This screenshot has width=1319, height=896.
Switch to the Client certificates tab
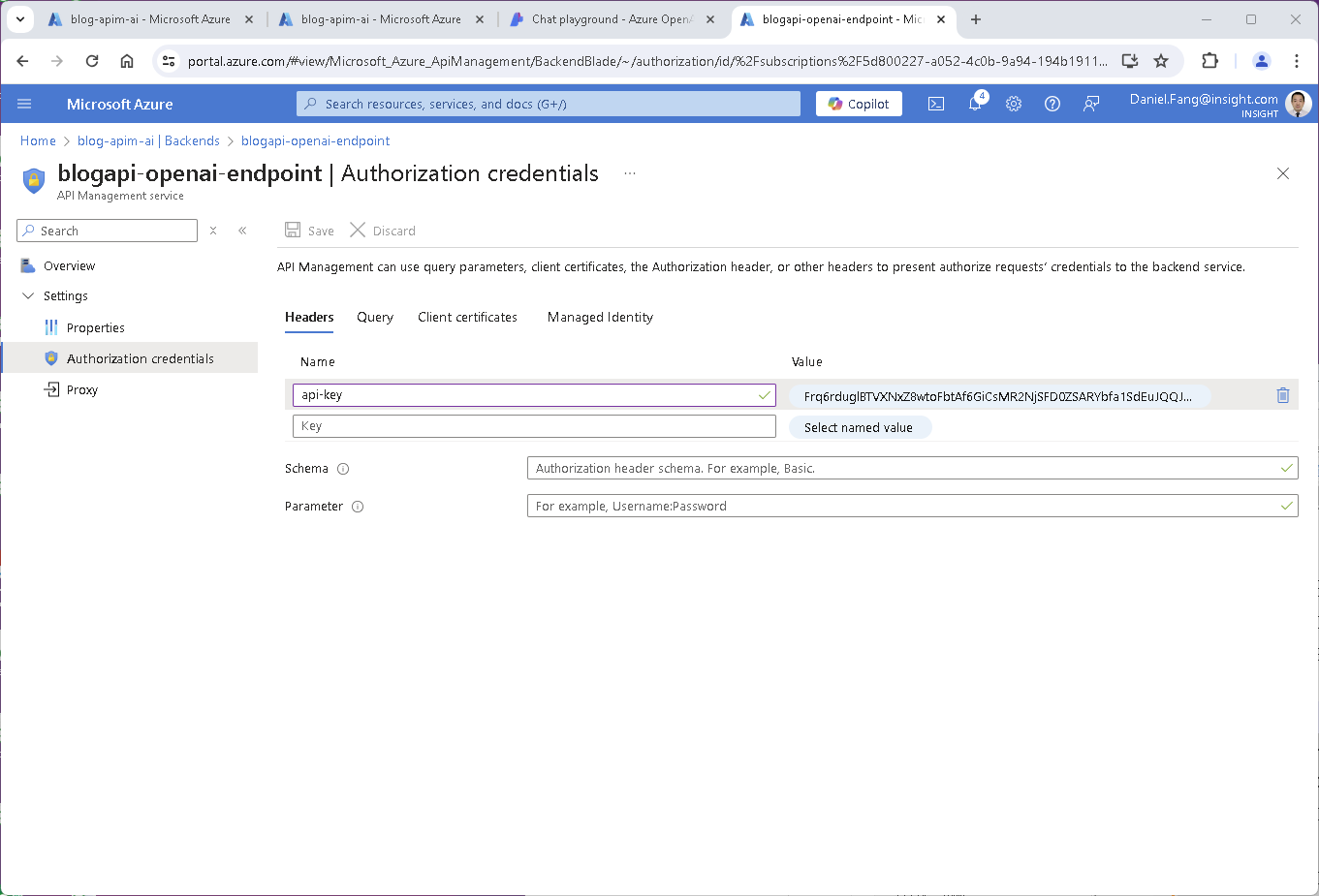coord(467,318)
